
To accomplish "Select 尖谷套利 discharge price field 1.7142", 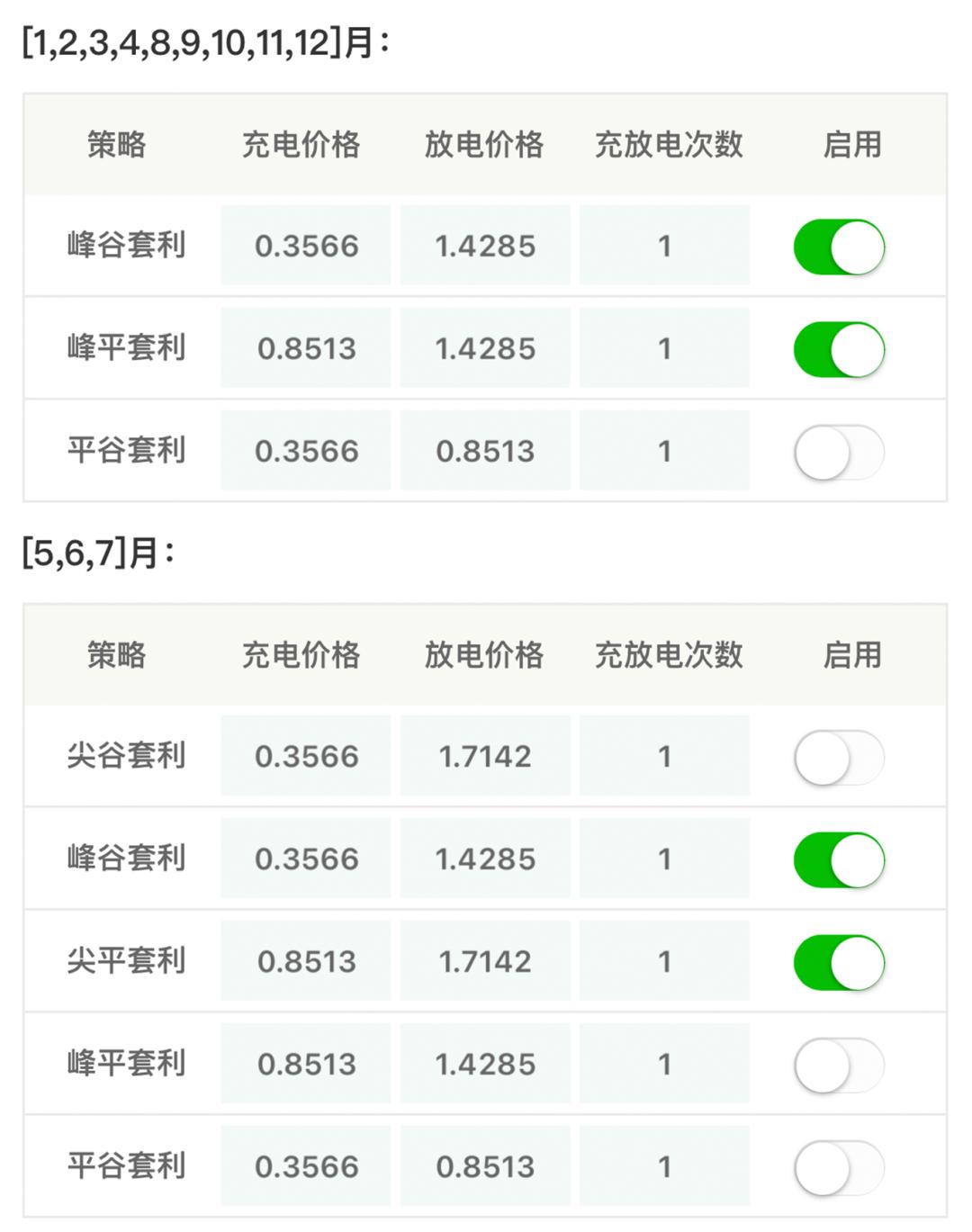I will tap(484, 757).
